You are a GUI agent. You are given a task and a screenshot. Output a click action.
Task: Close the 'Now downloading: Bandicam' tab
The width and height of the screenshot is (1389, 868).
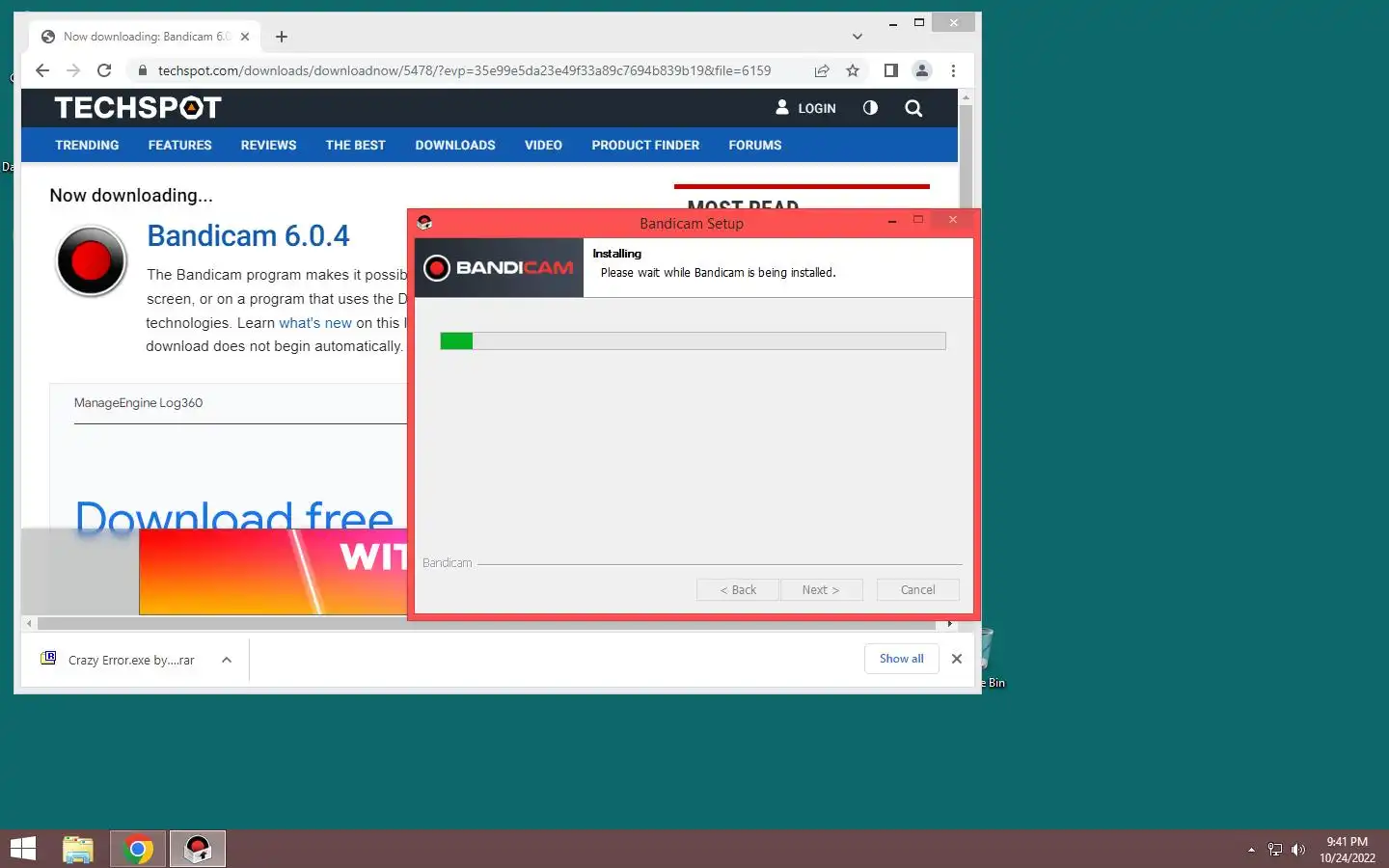(245, 37)
